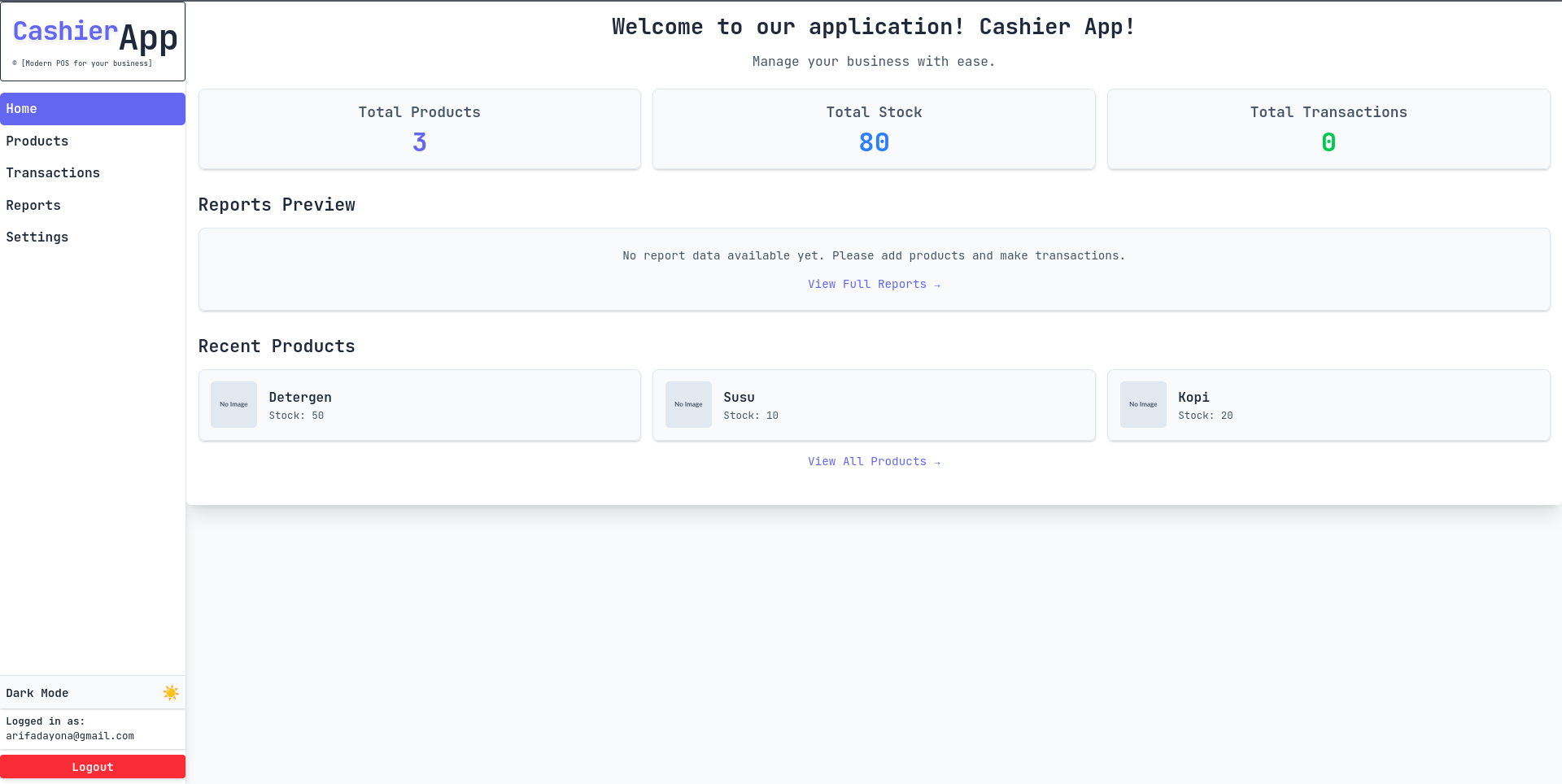Click the CashierApp logo
Viewport: 1562px width, 784px height.
point(93,36)
